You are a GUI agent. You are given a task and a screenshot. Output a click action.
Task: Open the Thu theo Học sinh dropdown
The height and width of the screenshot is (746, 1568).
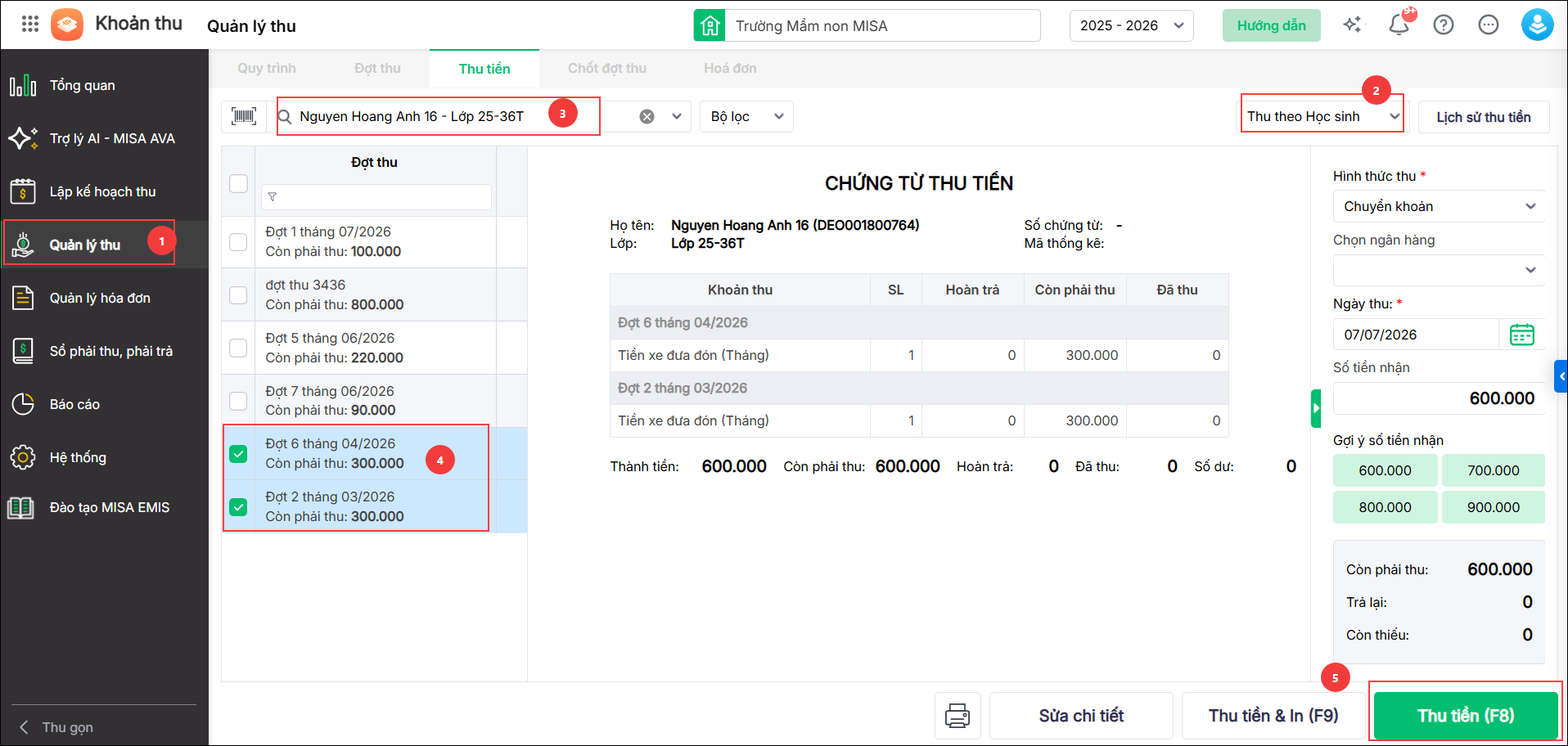(x=1322, y=116)
